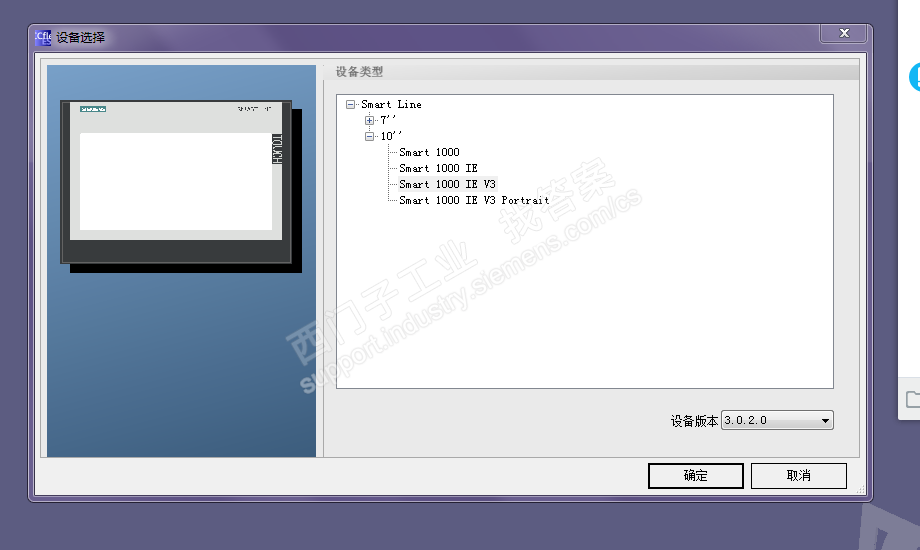This screenshot has height=550, width=920.
Task: Collapse the Smart Line tree node
Action: pos(350,104)
